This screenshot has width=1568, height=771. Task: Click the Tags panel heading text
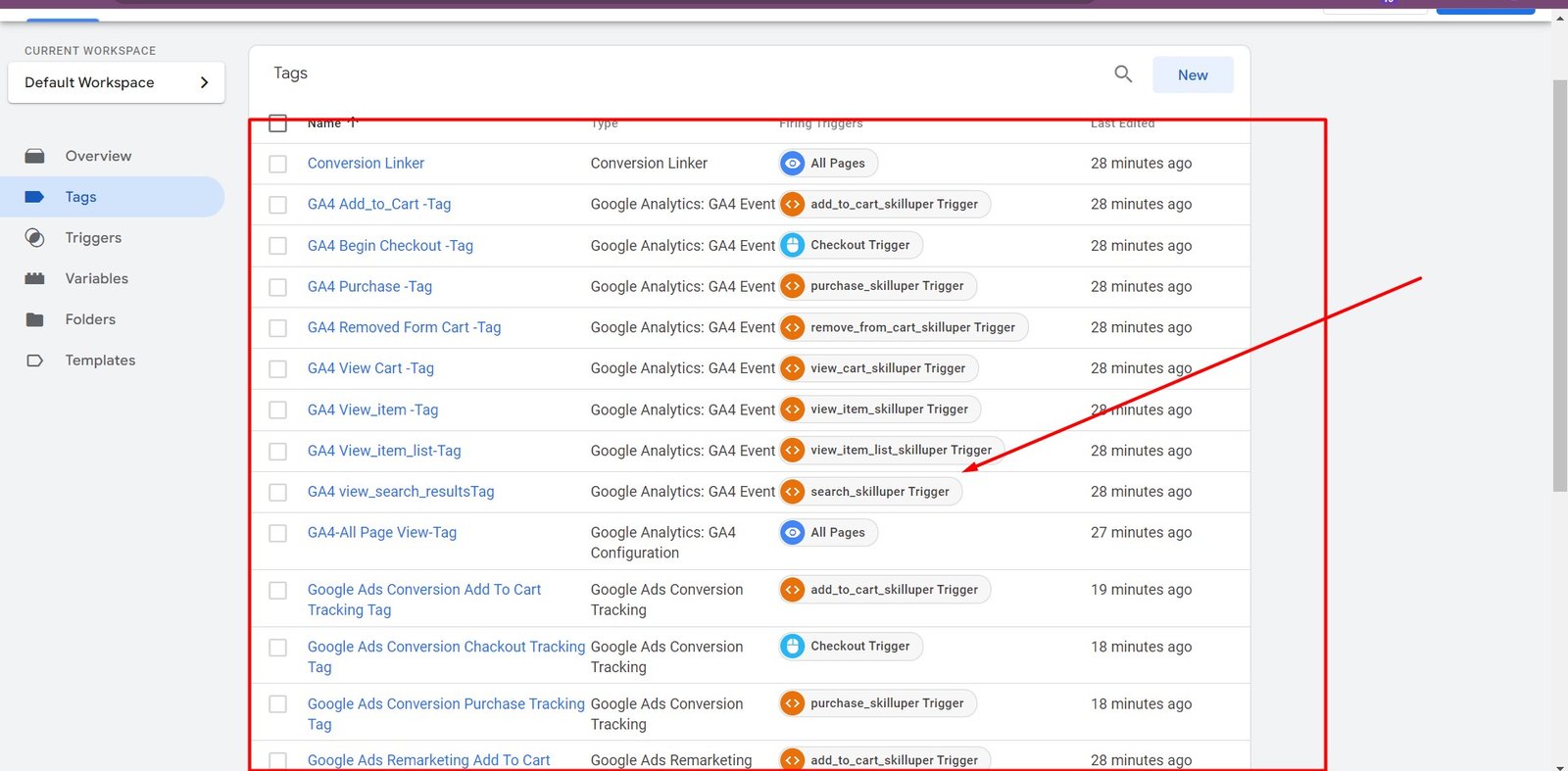pos(290,73)
